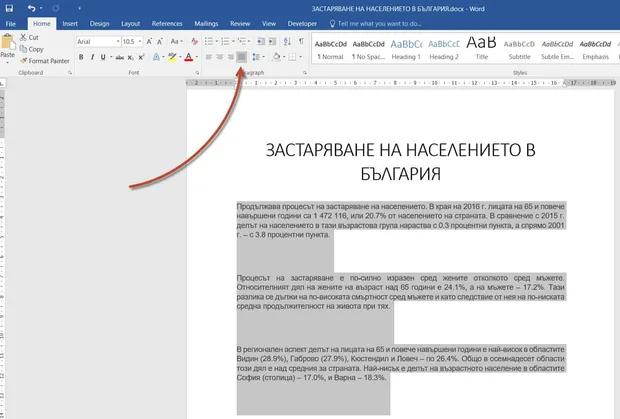Toggle superscript formatting
620x419 pixels.
[x=141, y=57]
